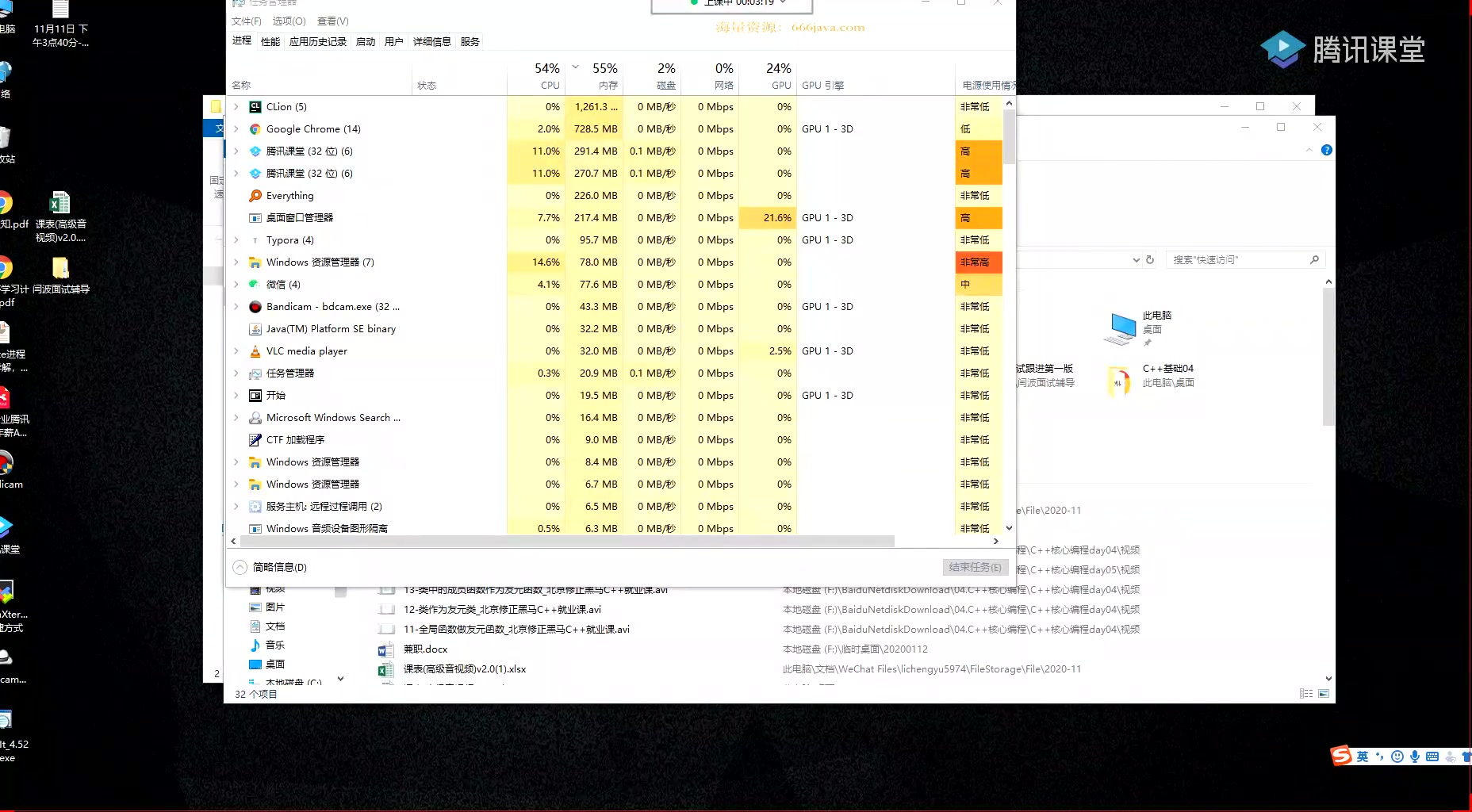Click the Java Platform SE binary icon
1472x812 pixels.
pos(255,329)
